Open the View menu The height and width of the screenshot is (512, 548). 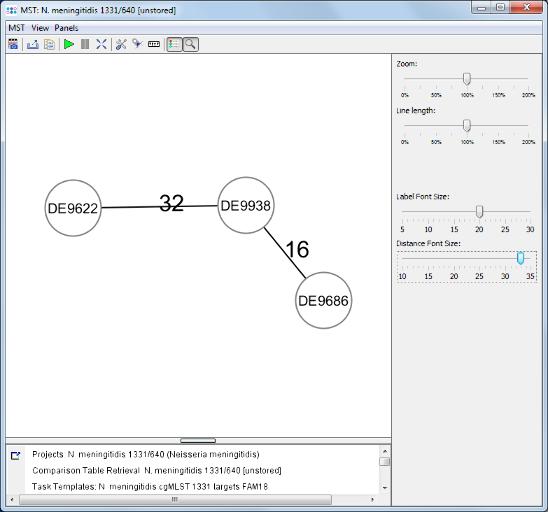tap(40, 28)
